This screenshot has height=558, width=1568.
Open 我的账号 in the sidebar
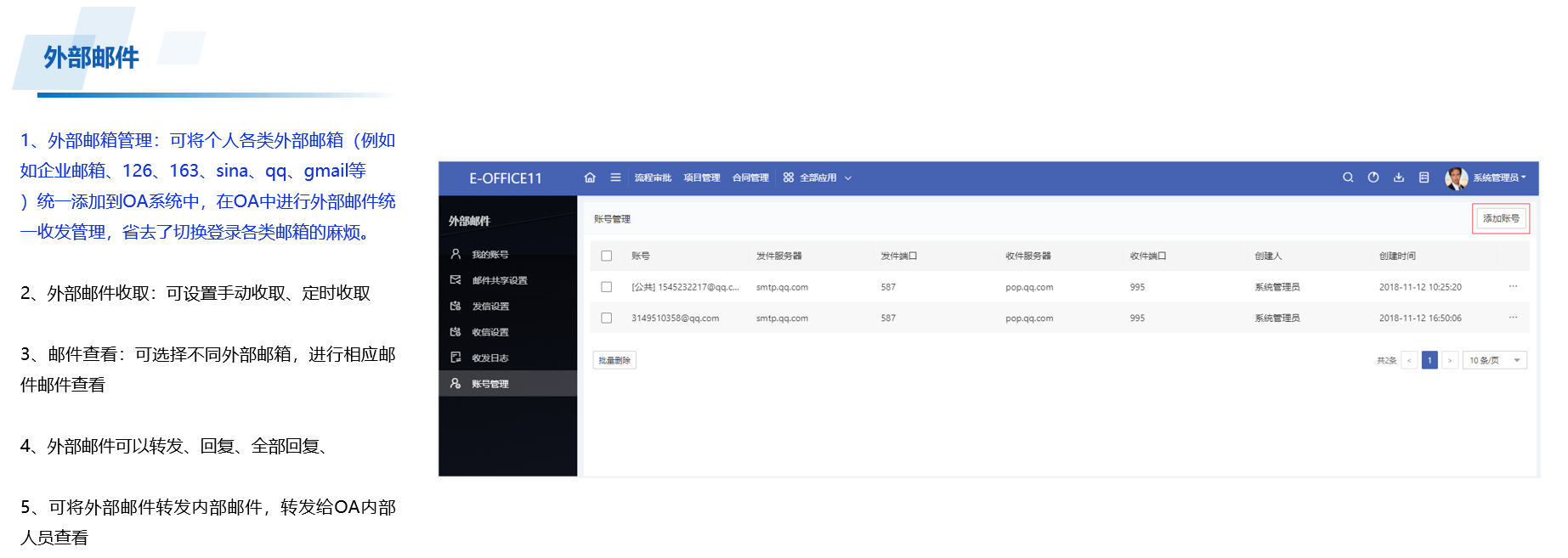[x=507, y=254]
